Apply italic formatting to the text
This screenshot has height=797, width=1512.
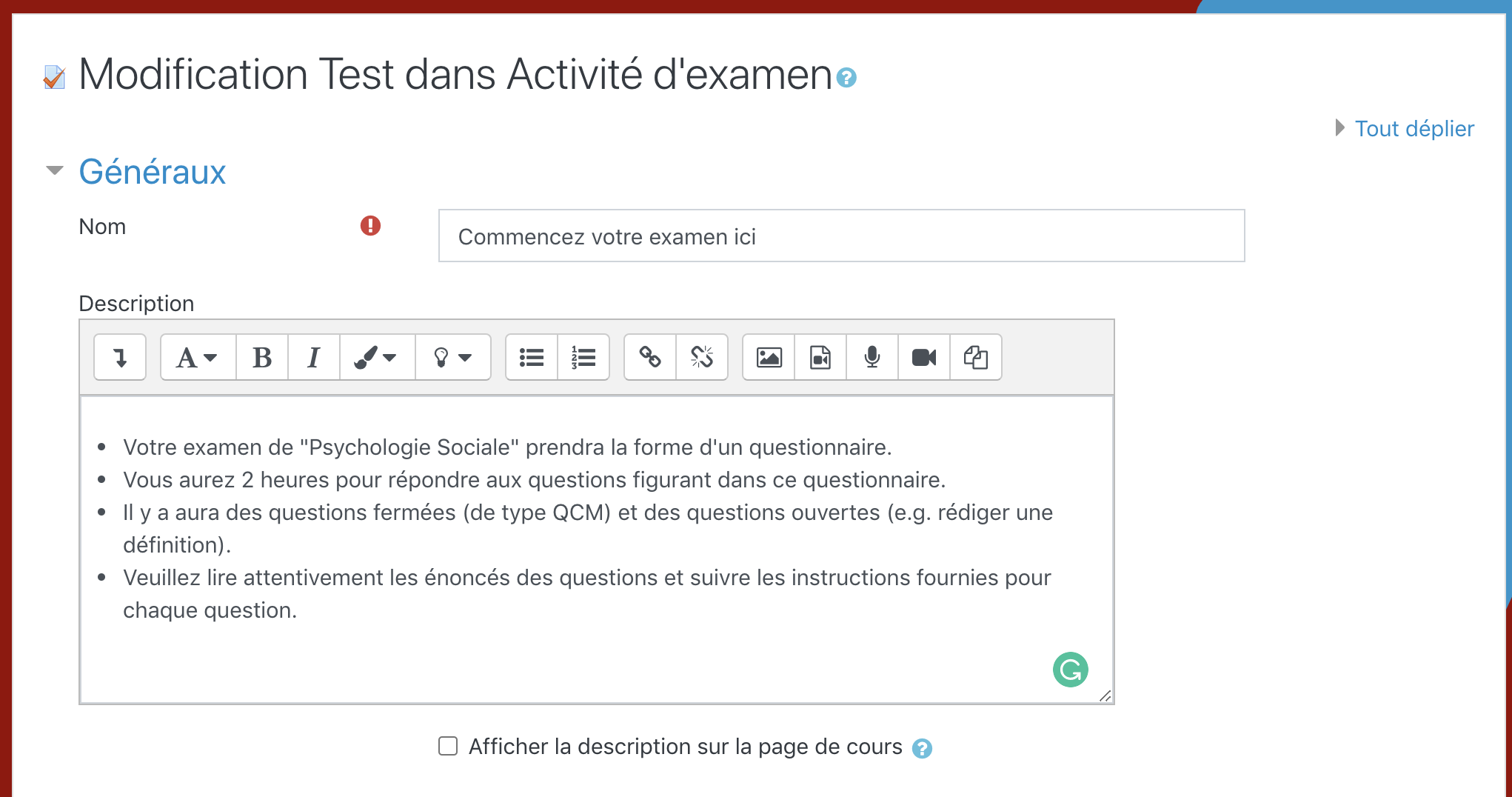[314, 358]
